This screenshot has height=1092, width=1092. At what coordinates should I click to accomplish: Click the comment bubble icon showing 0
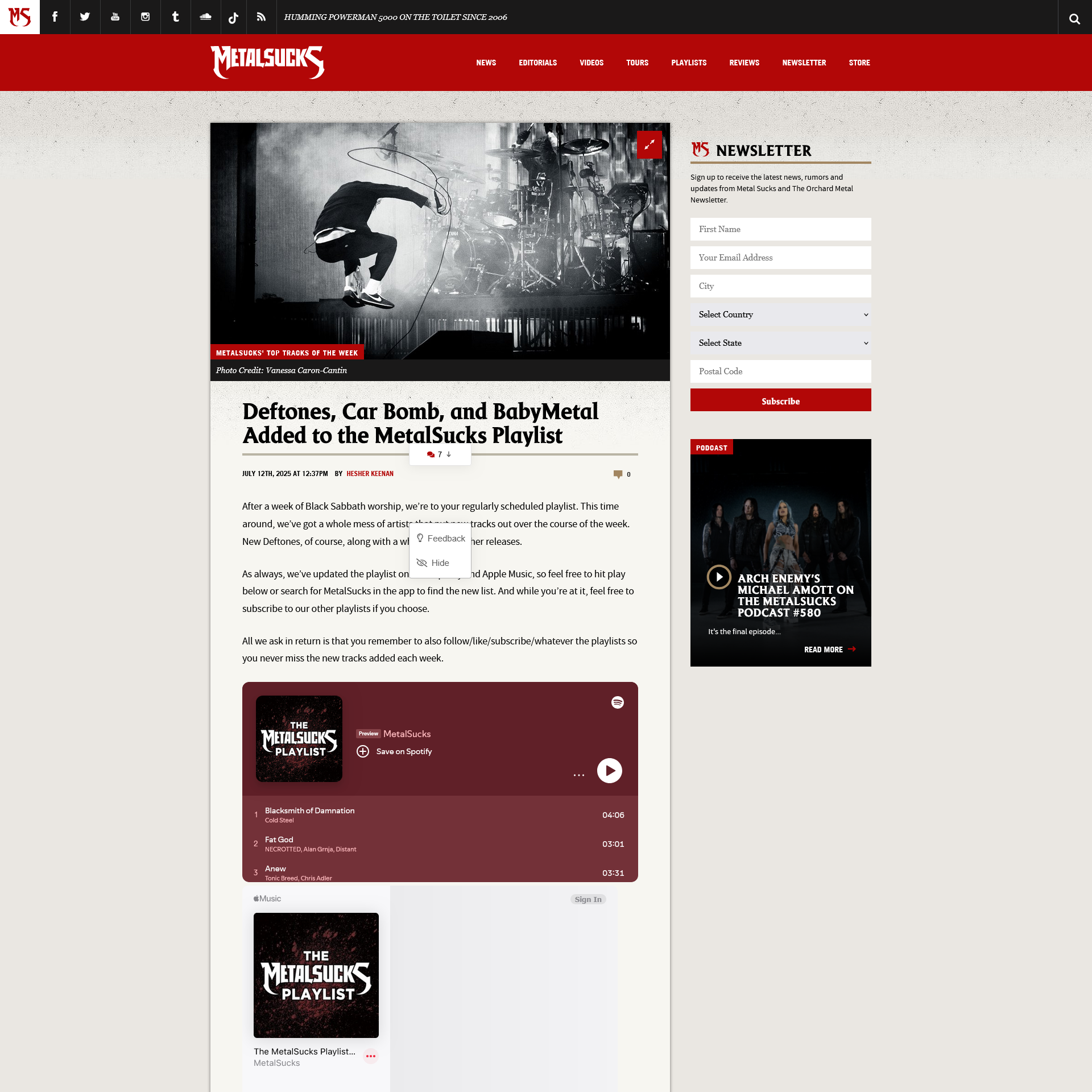pyautogui.click(x=618, y=474)
